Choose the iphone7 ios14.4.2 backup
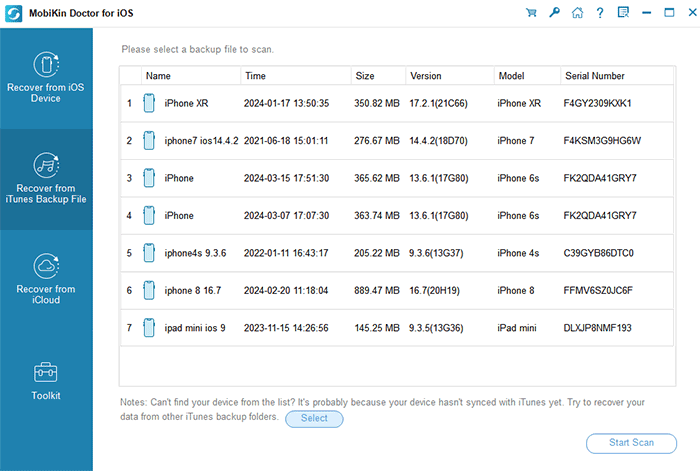The width and height of the screenshot is (700, 471). [x=396, y=141]
